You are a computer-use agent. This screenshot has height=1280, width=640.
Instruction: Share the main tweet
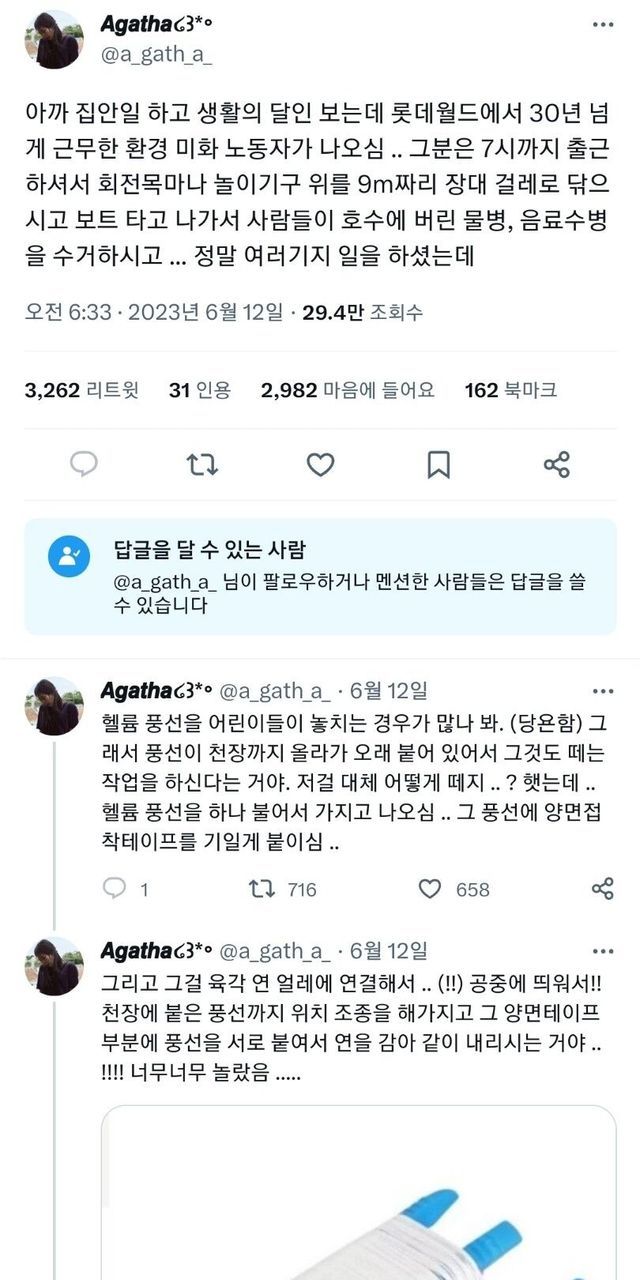556,464
